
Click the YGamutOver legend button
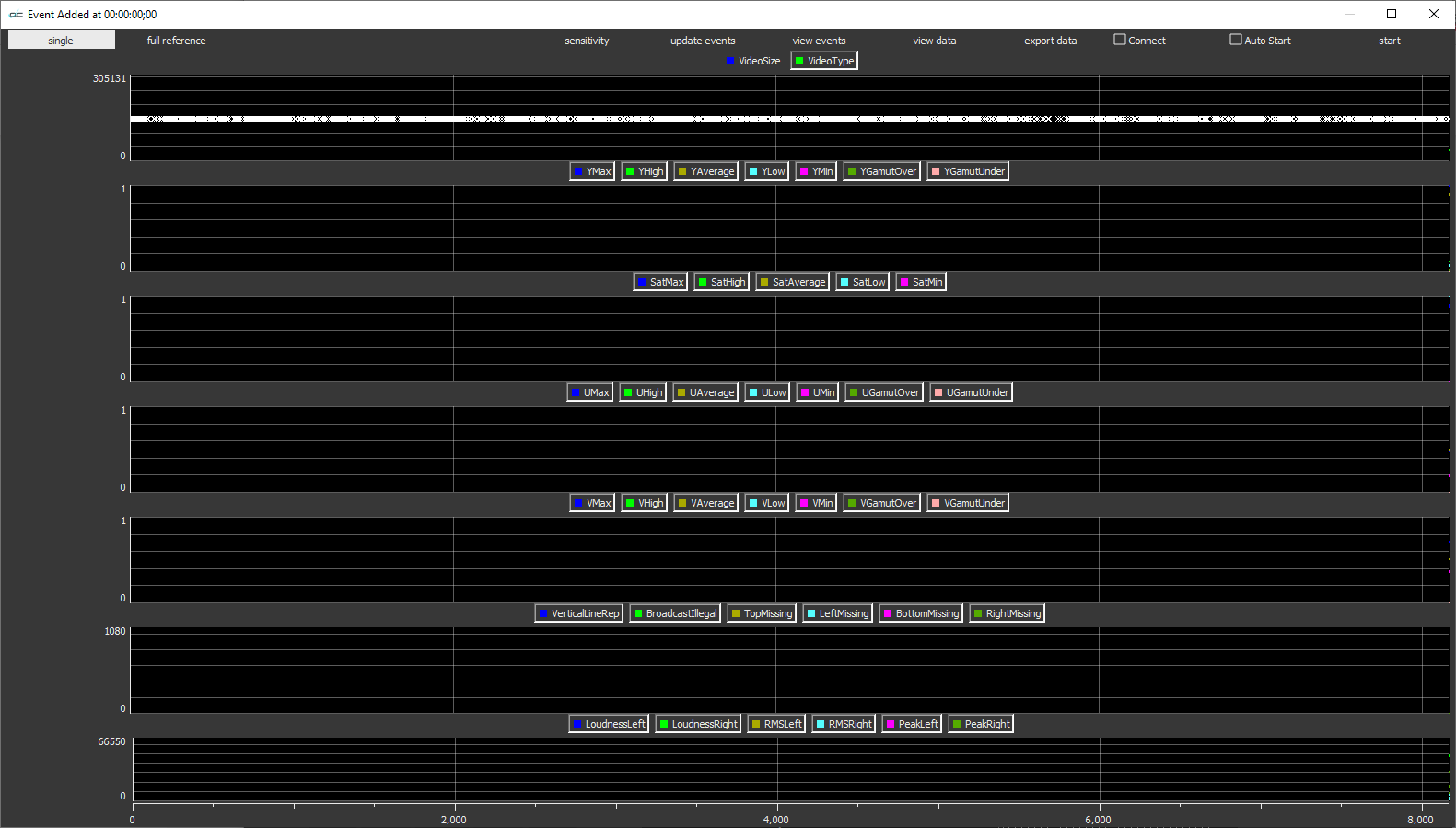tap(882, 171)
